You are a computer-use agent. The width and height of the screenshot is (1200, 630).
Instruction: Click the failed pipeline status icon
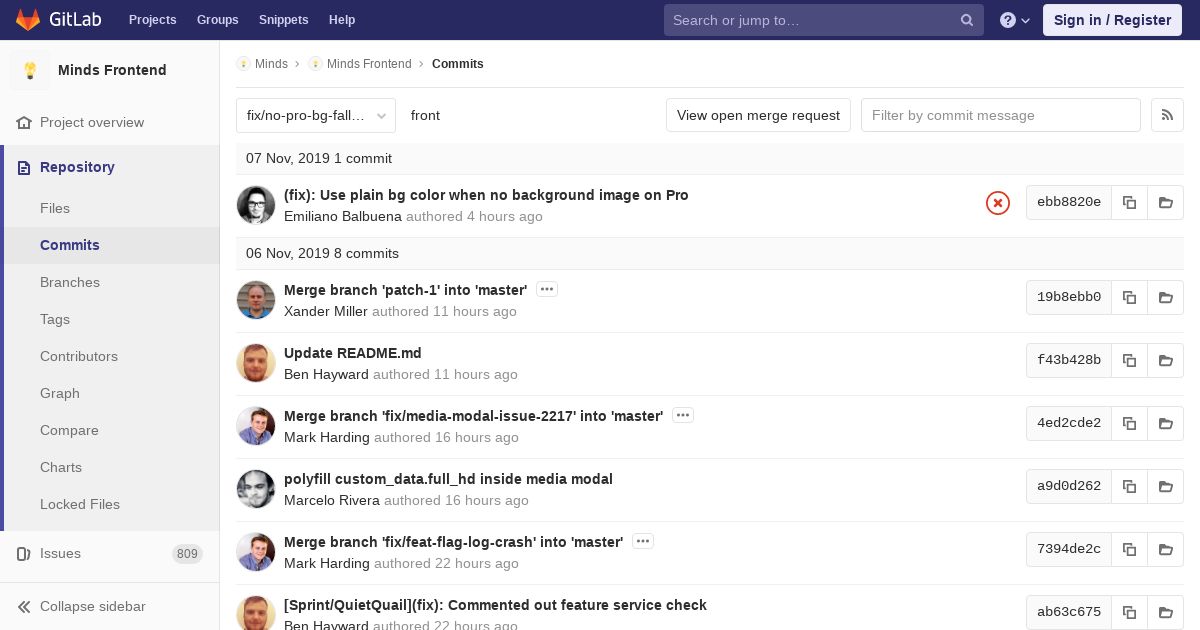pos(997,203)
